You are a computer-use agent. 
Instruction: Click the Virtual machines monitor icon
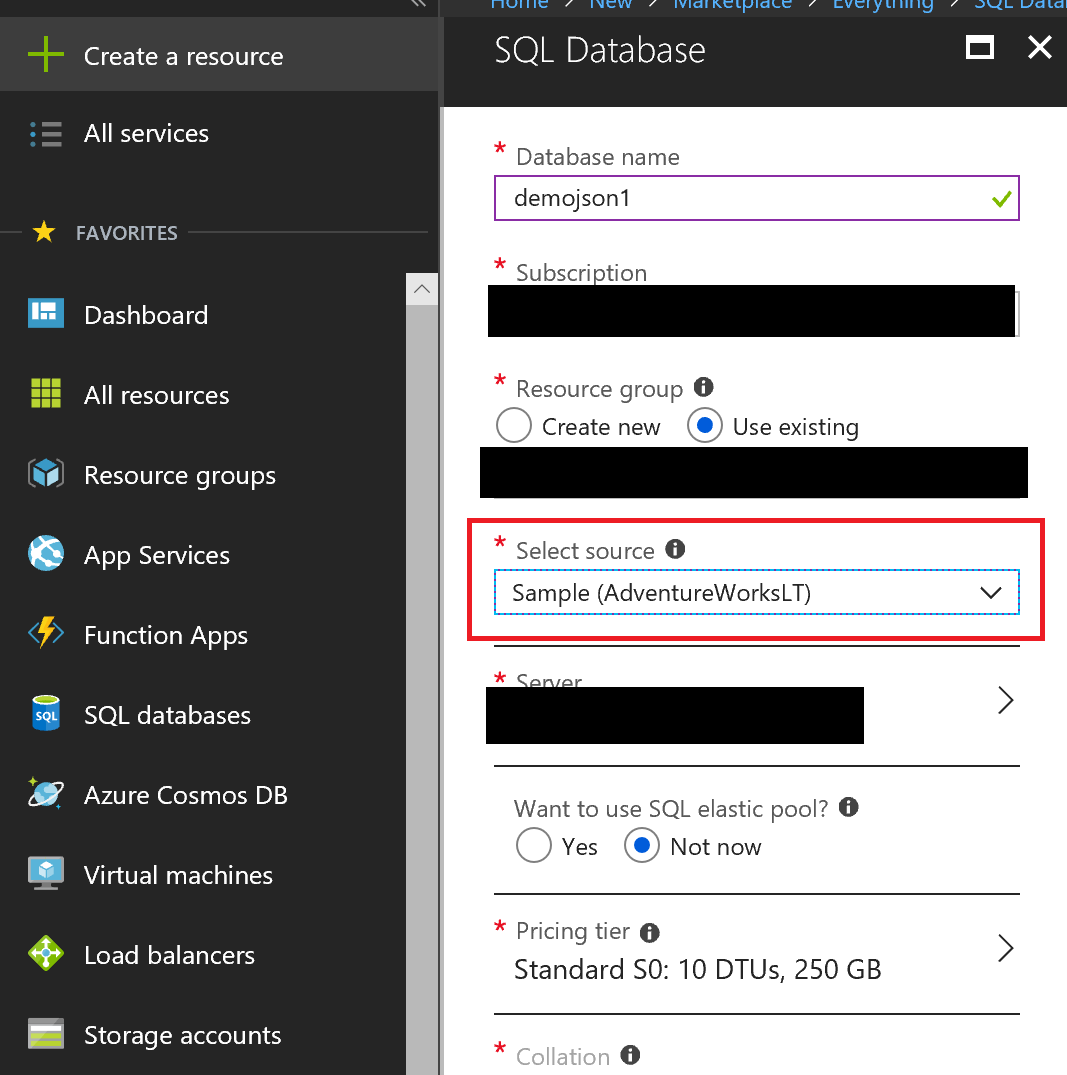click(x=46, y=873)
